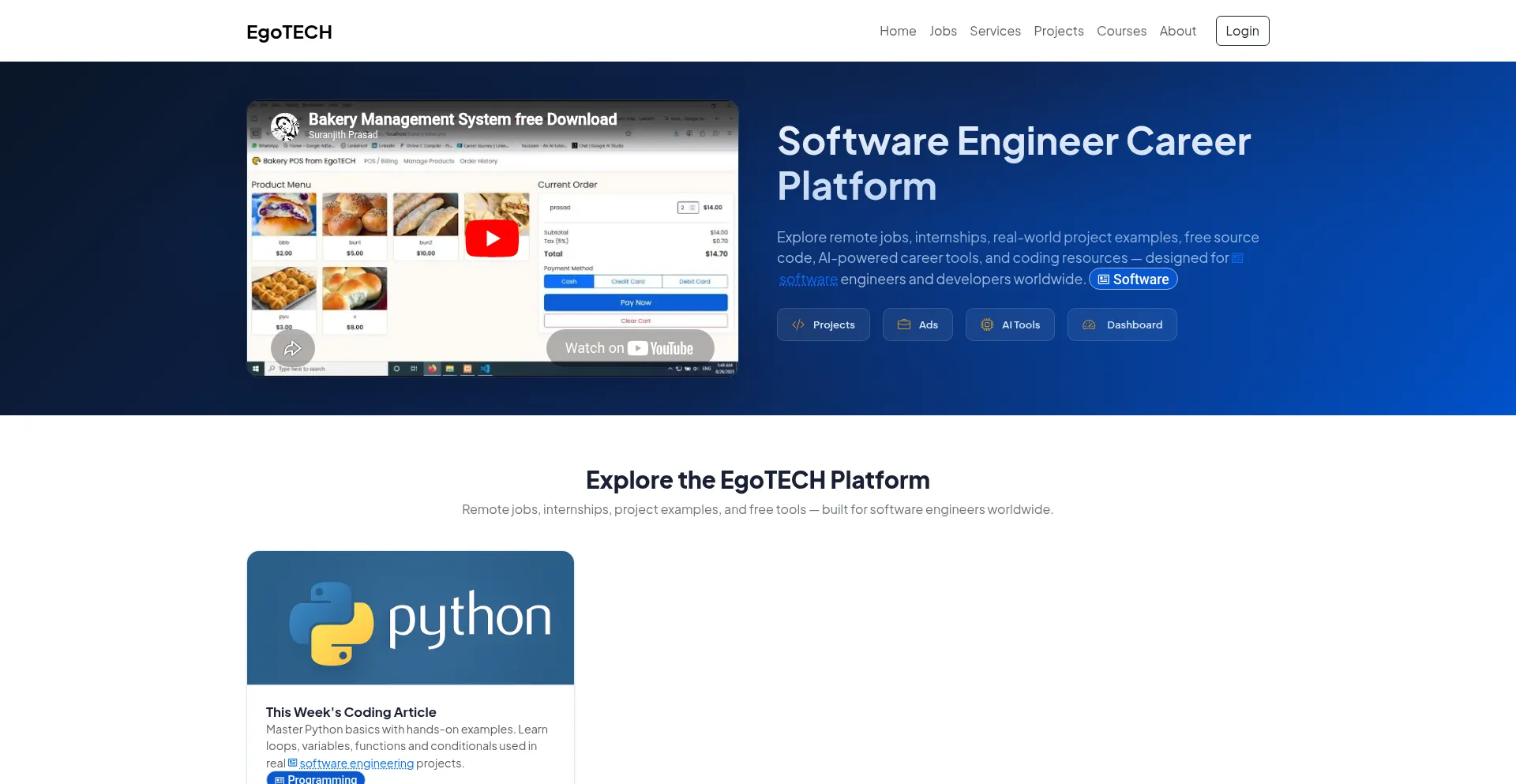Image resolution: width=1516 pixels, height=784 pixels.
Task: Click the small icon before 'software engineering'
Action: (292, 763)
